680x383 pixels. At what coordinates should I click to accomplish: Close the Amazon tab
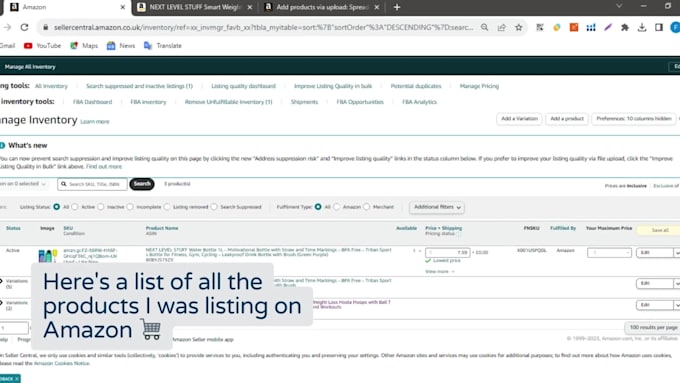point(122,7)
